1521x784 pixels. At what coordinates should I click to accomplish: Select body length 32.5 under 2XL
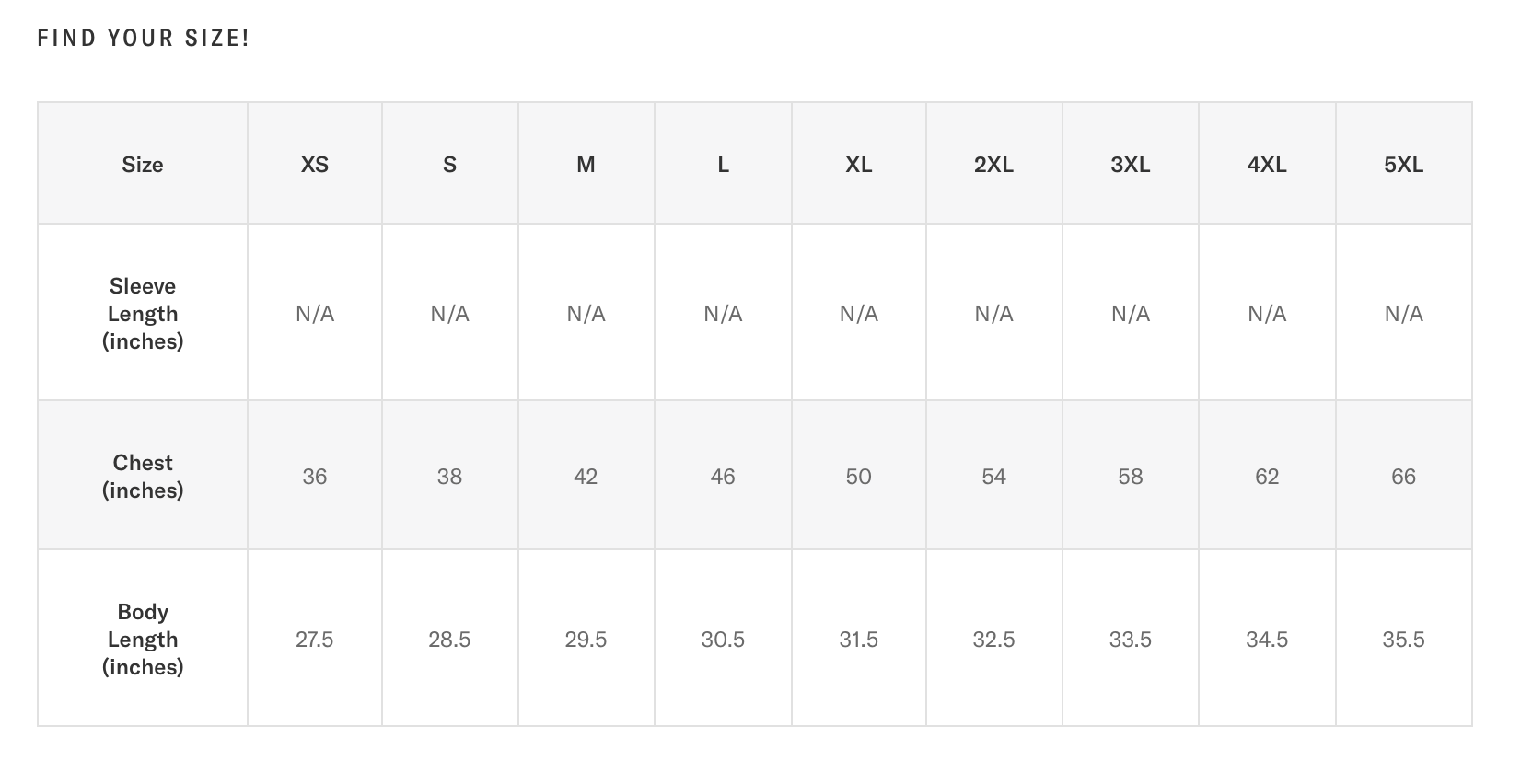(x=993, y=639)
